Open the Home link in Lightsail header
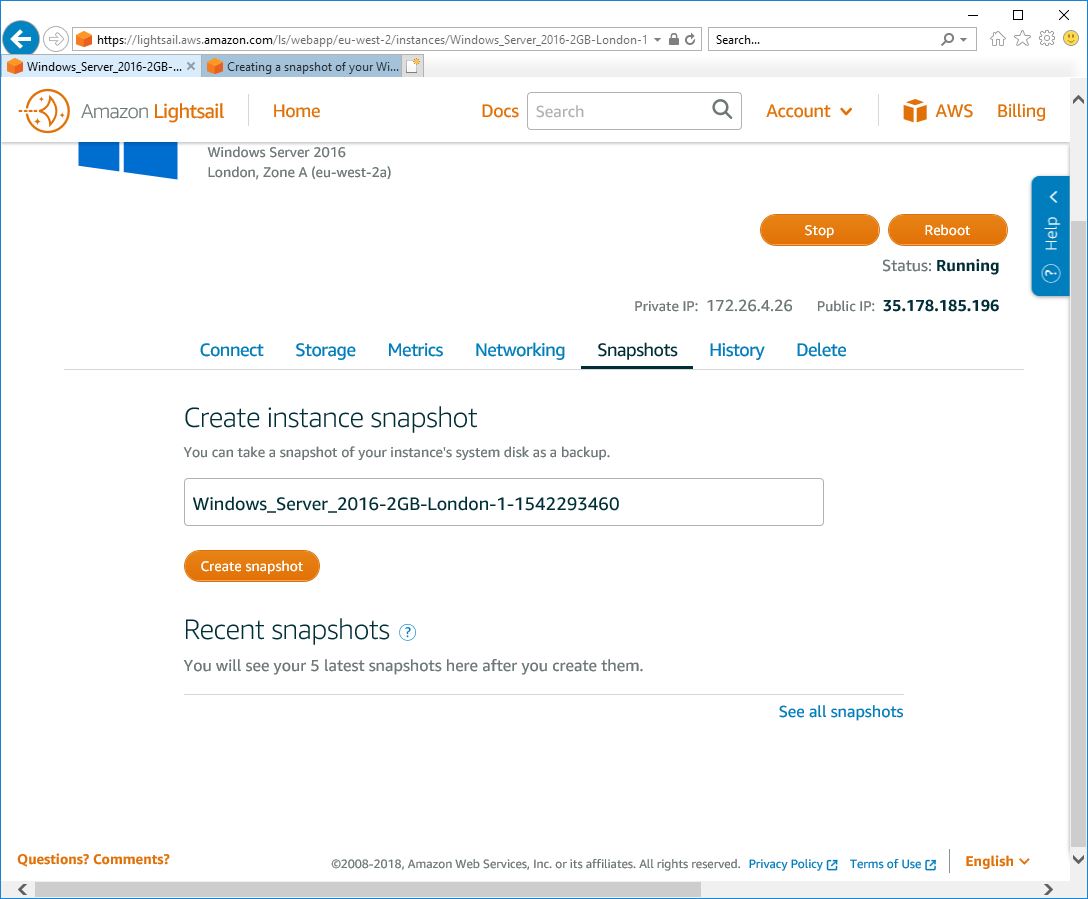Image resolution: width=1088 pixels, height=899 pixels. point(296,111)
